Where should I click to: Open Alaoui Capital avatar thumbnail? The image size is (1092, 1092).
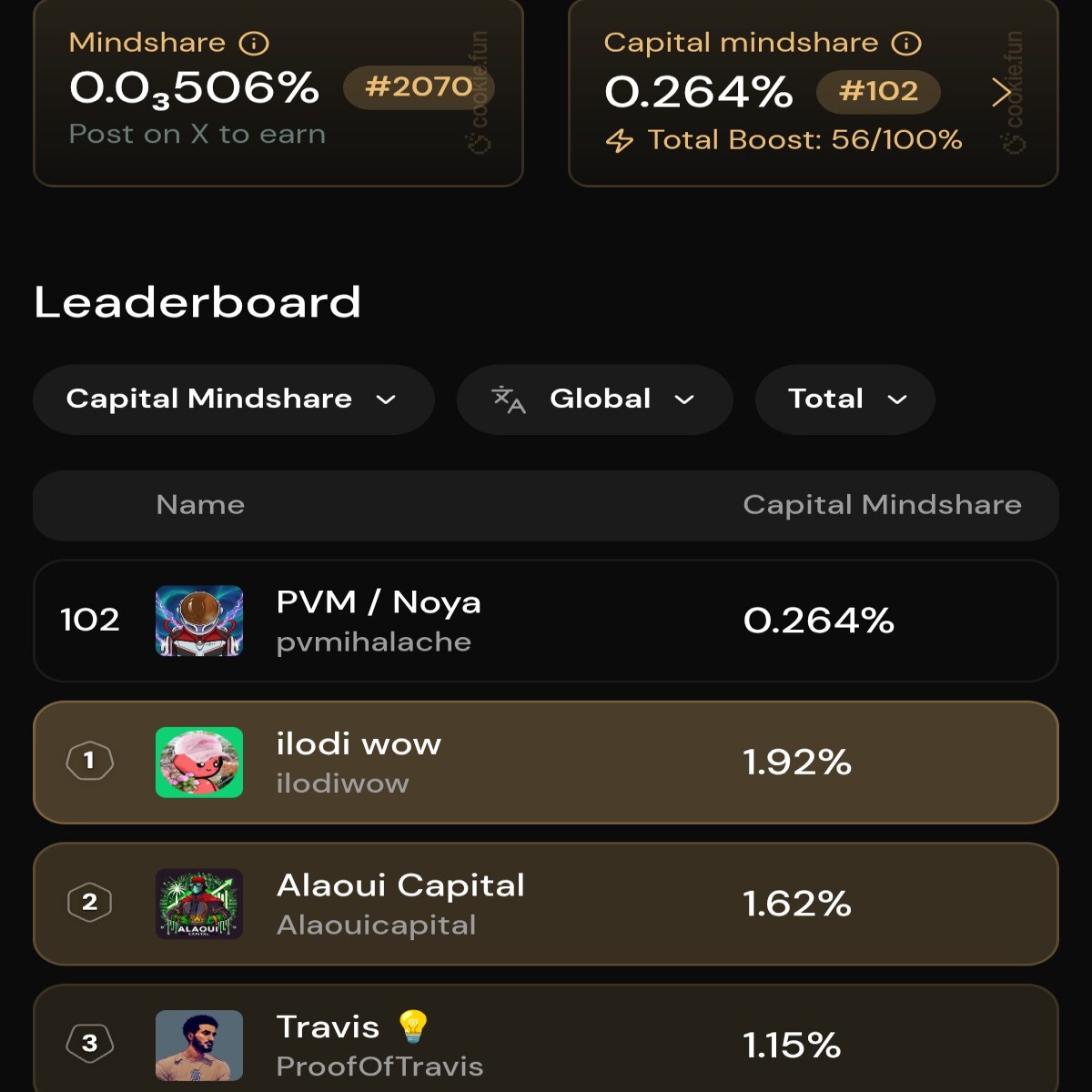199,904
